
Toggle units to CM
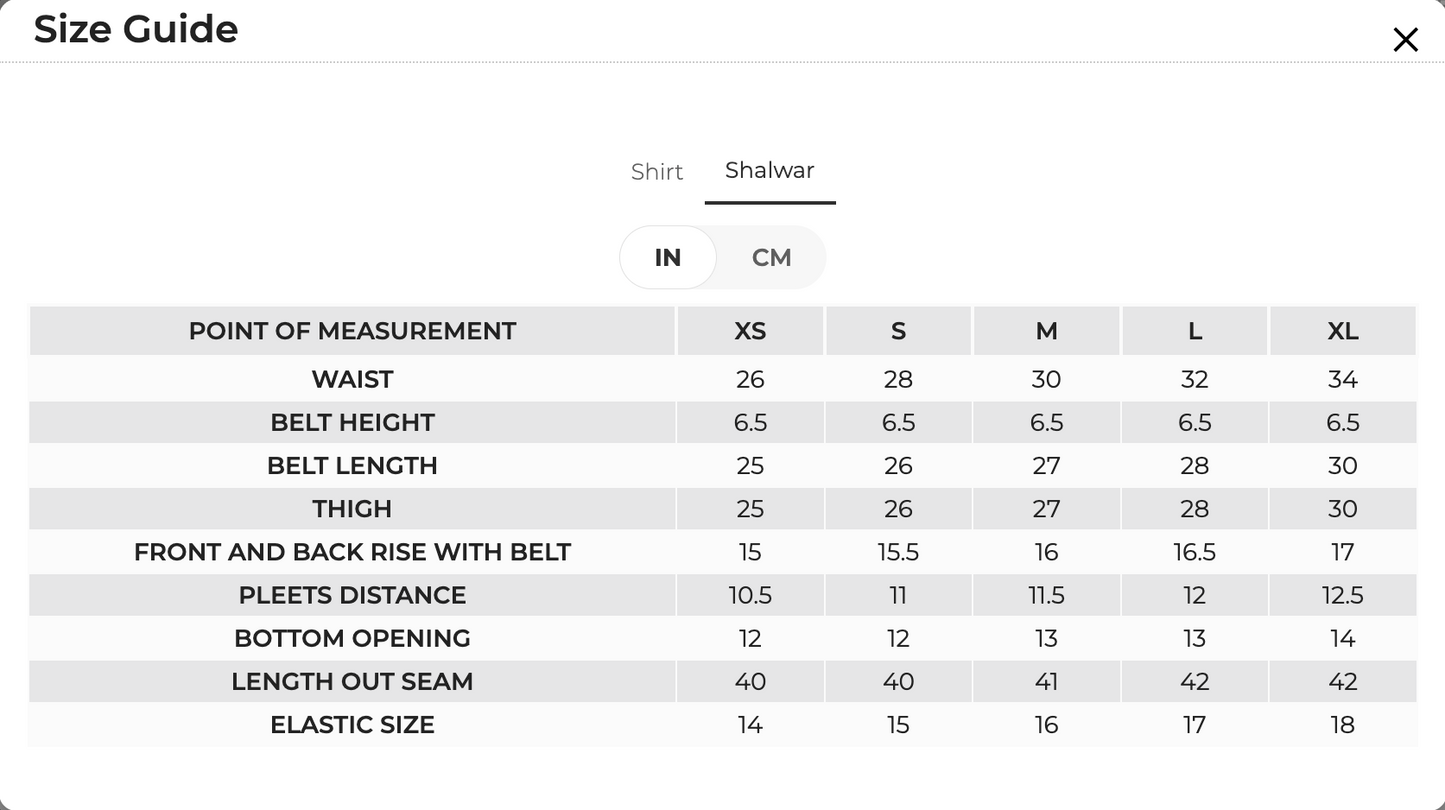coord(771,258)
